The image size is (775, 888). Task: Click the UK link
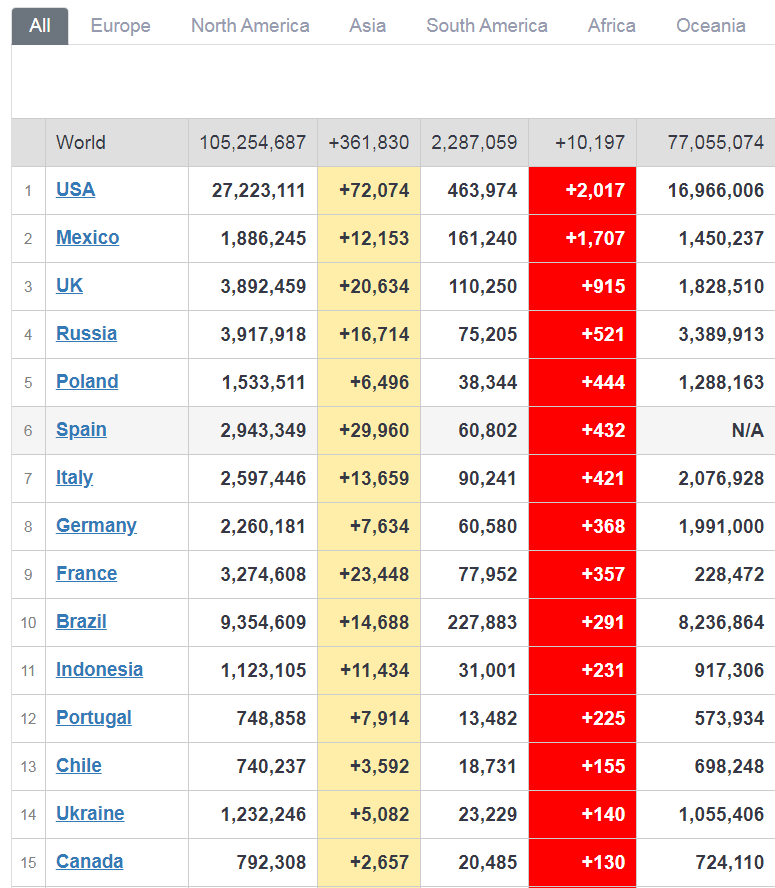tap(70, 286)
